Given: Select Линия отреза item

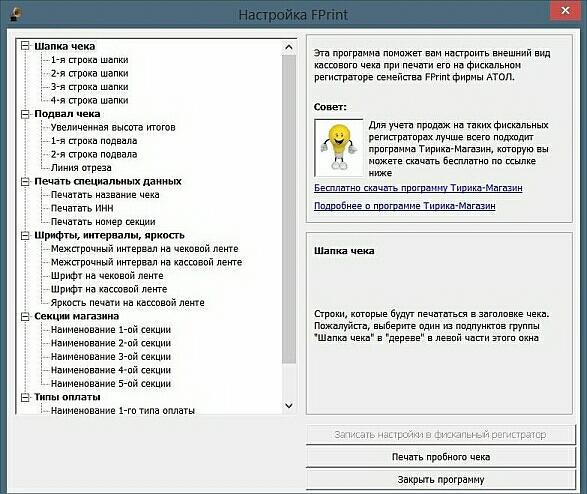Looking at the screenshot, I should [x=81, y=168].
